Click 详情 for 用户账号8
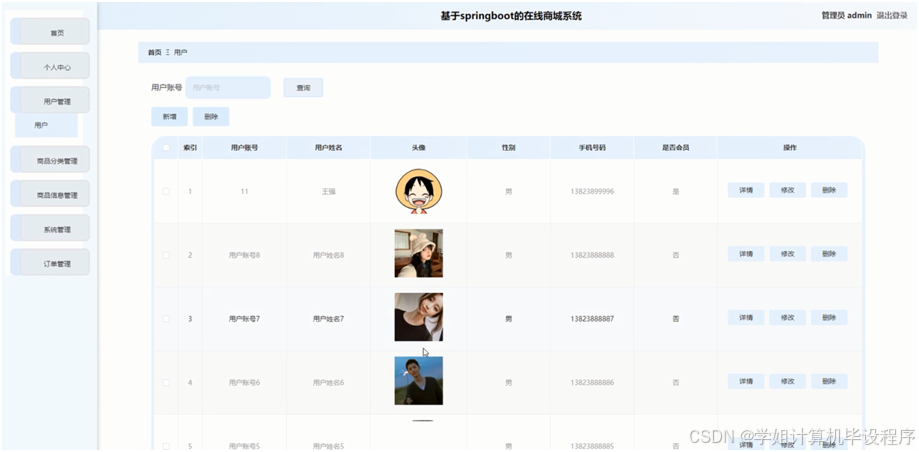Image resolution: width=919 pixels, height=452 pixels. (x=746, y=254)
